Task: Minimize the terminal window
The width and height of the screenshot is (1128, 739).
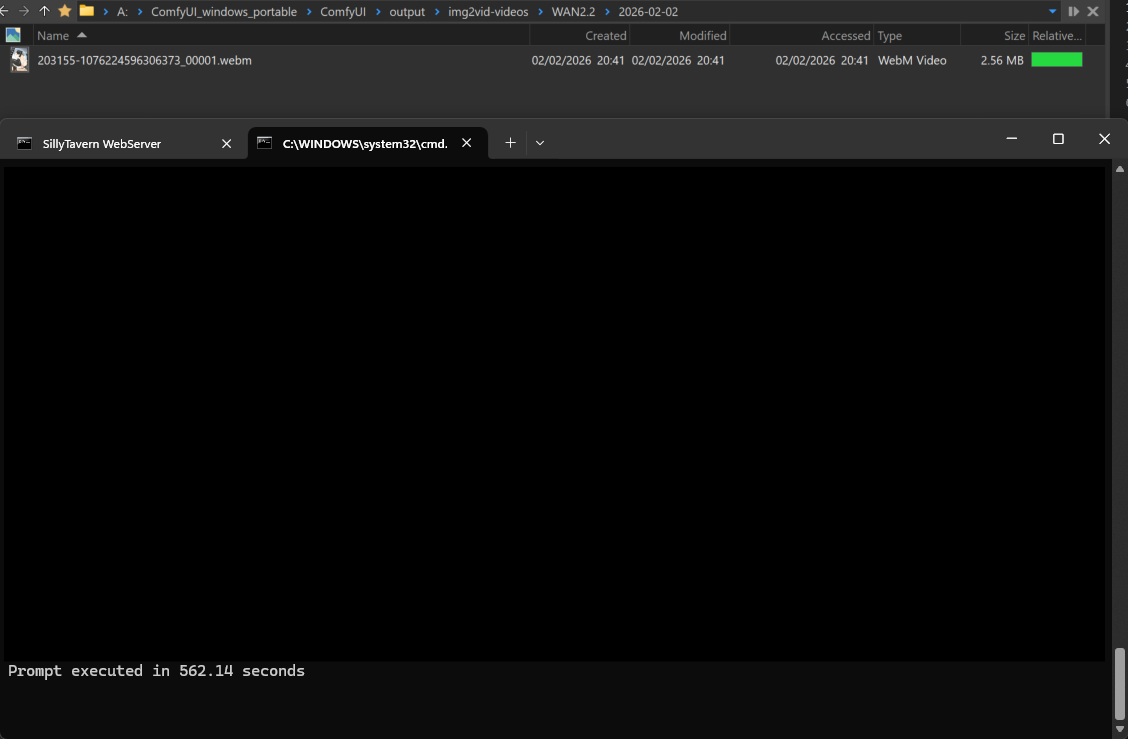Action: point(1011,138)
